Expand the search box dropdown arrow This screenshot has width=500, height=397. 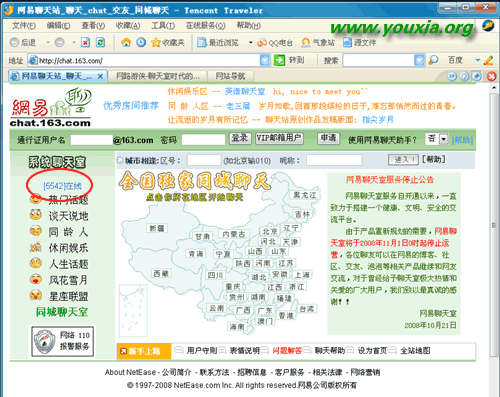point(419,60)
